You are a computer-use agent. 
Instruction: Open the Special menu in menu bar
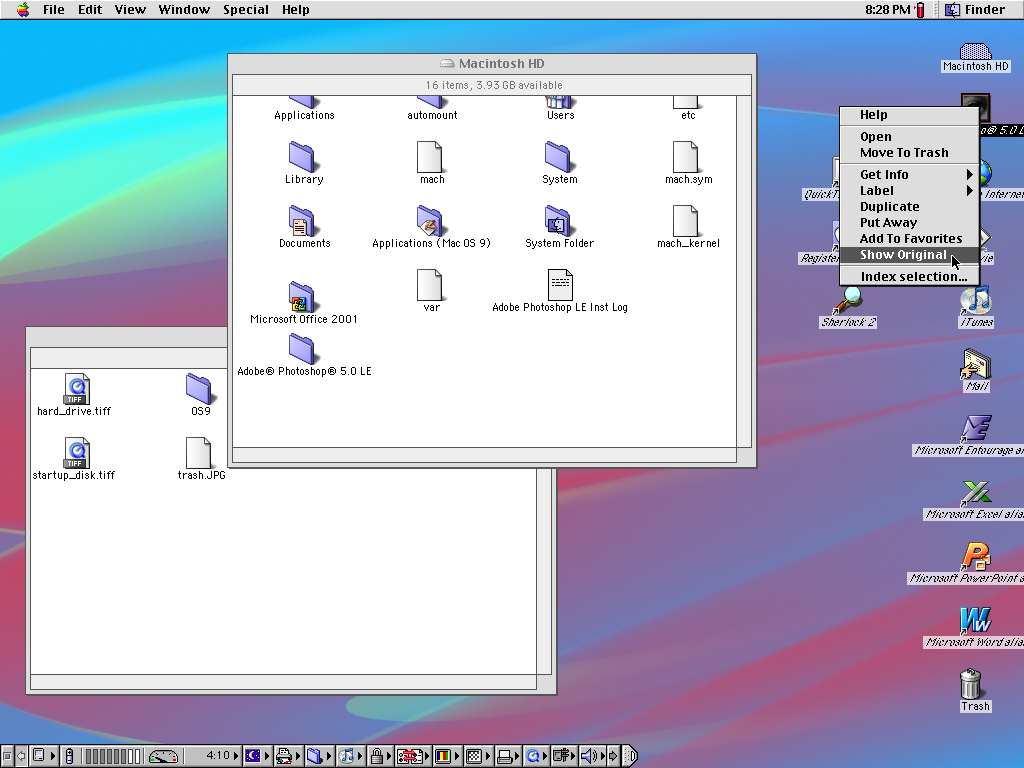245,10
